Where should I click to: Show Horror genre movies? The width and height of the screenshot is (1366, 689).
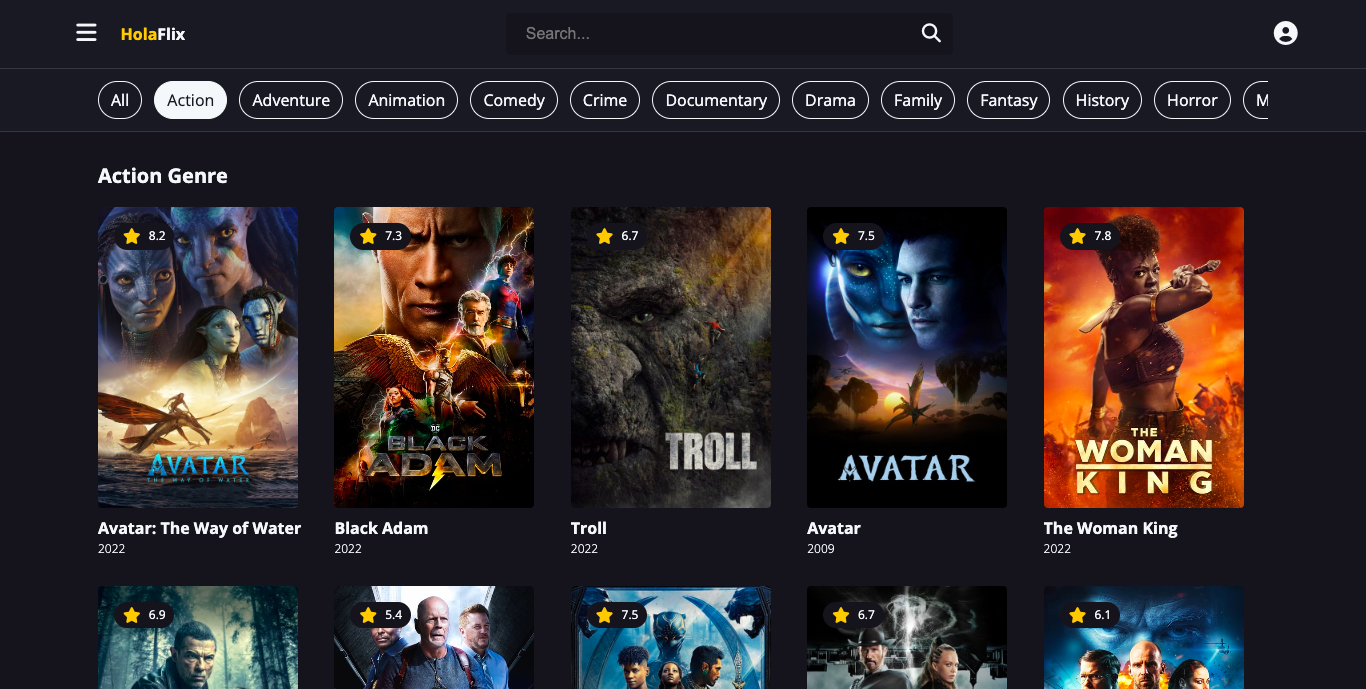click(x=1192, y=100)
